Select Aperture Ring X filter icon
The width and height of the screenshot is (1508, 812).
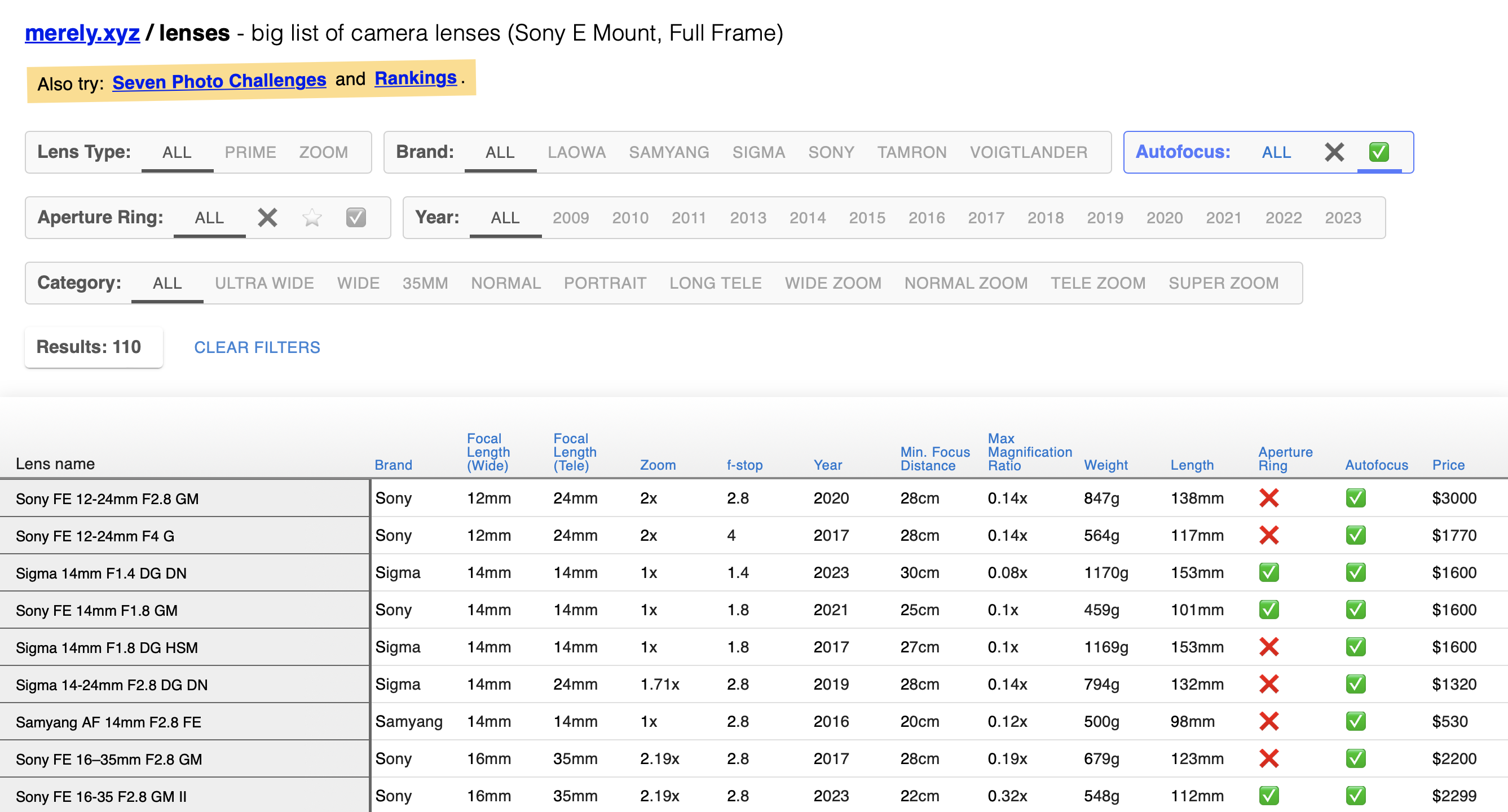click(x=267, y=218)
